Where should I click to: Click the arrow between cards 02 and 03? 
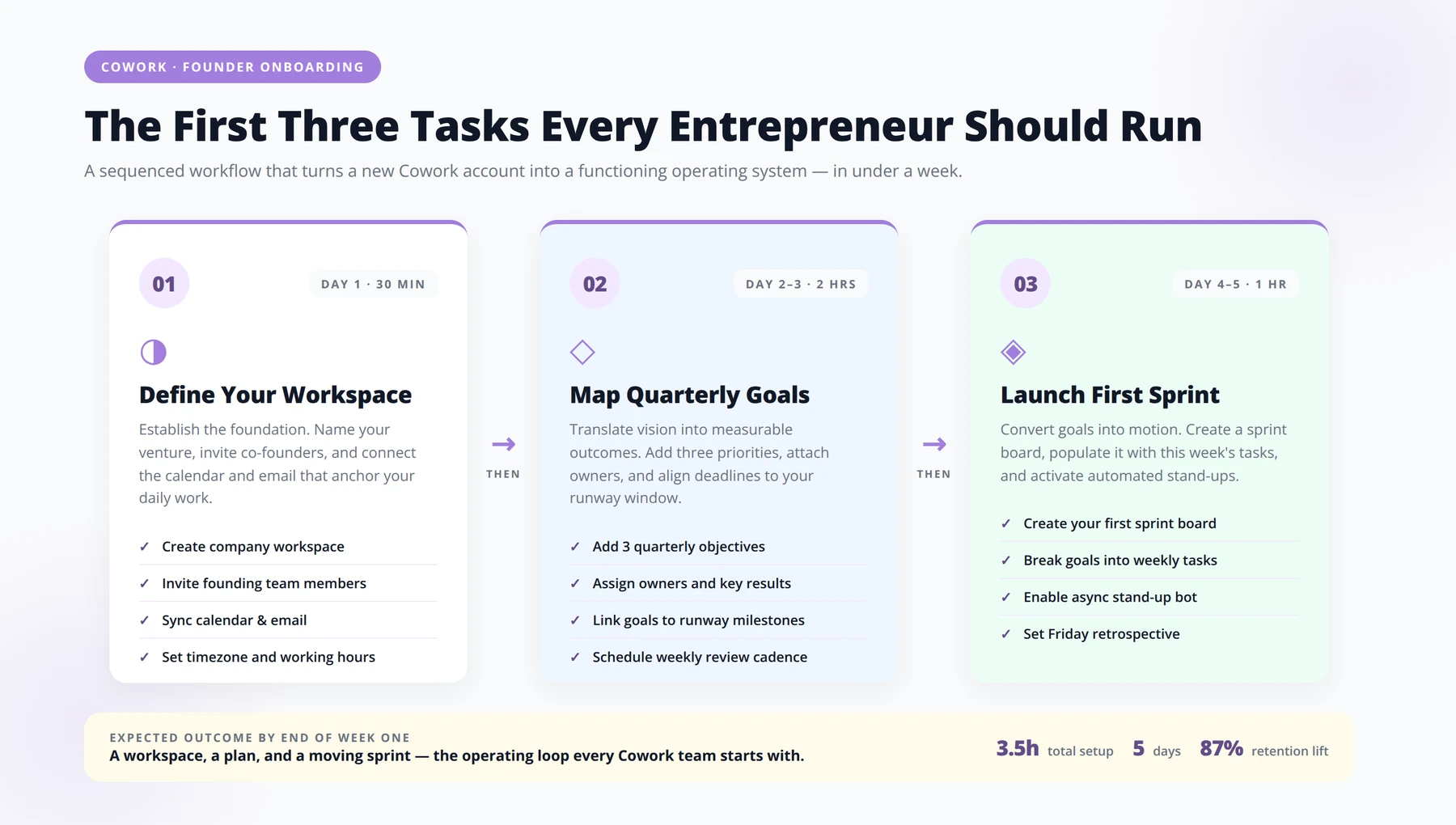tap(933, 444)
